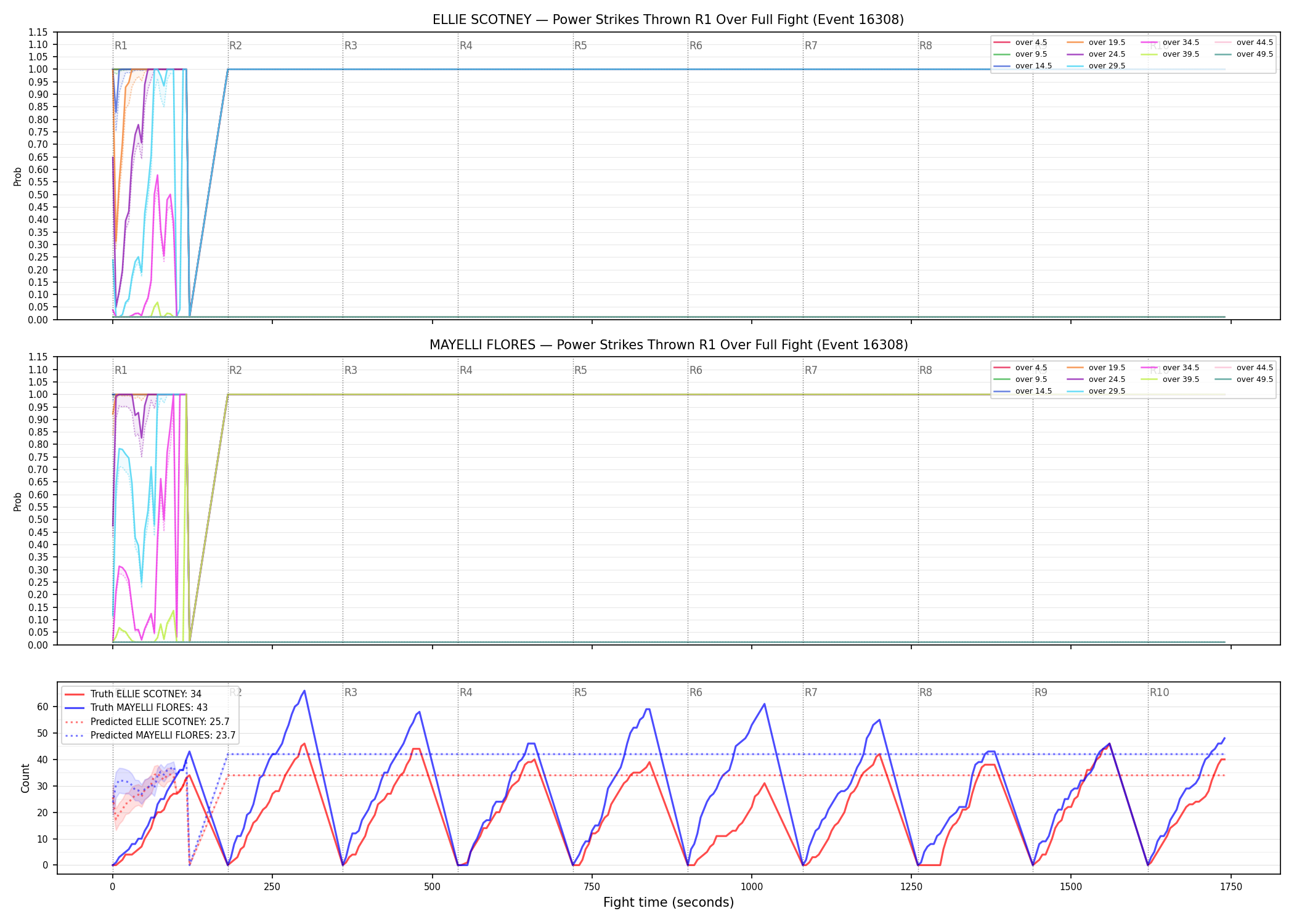Click the R3 marker in Ellie Scotney chart
The width and height of the screenshot is (1294, 924).
(x=351, y=46)
